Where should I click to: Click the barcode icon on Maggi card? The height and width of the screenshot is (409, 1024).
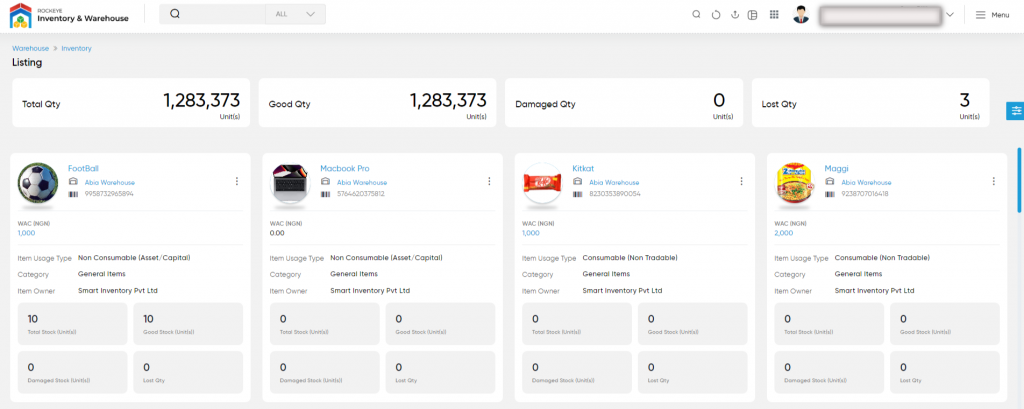[829, 194]
